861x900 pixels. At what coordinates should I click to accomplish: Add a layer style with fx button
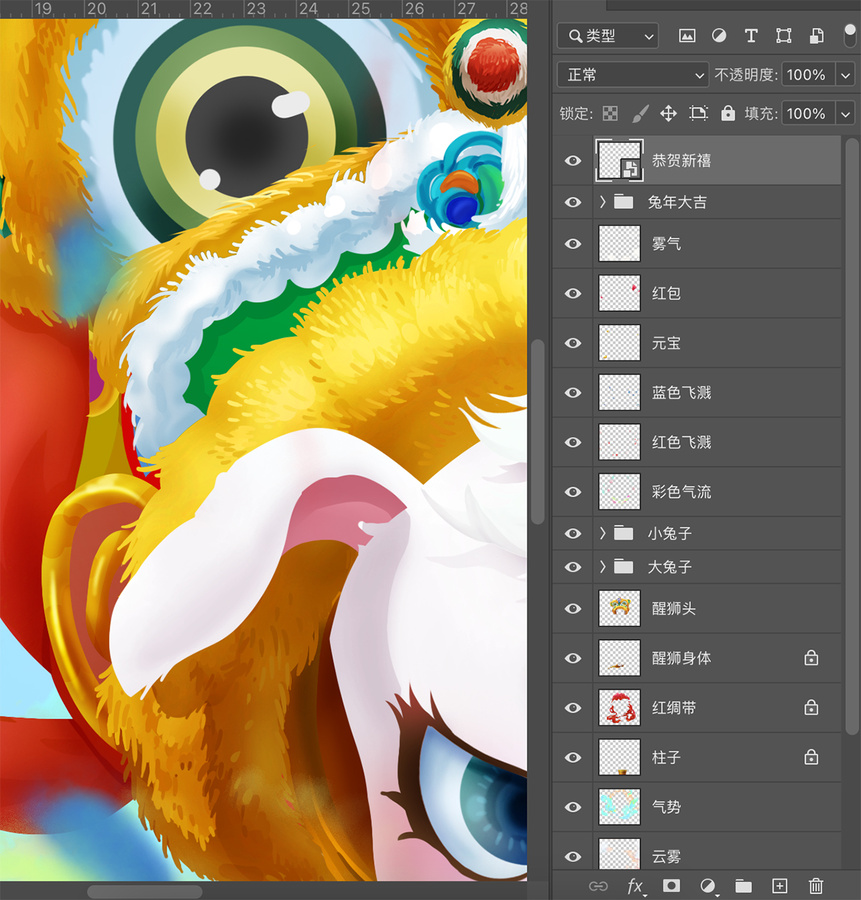pos(635,886)
